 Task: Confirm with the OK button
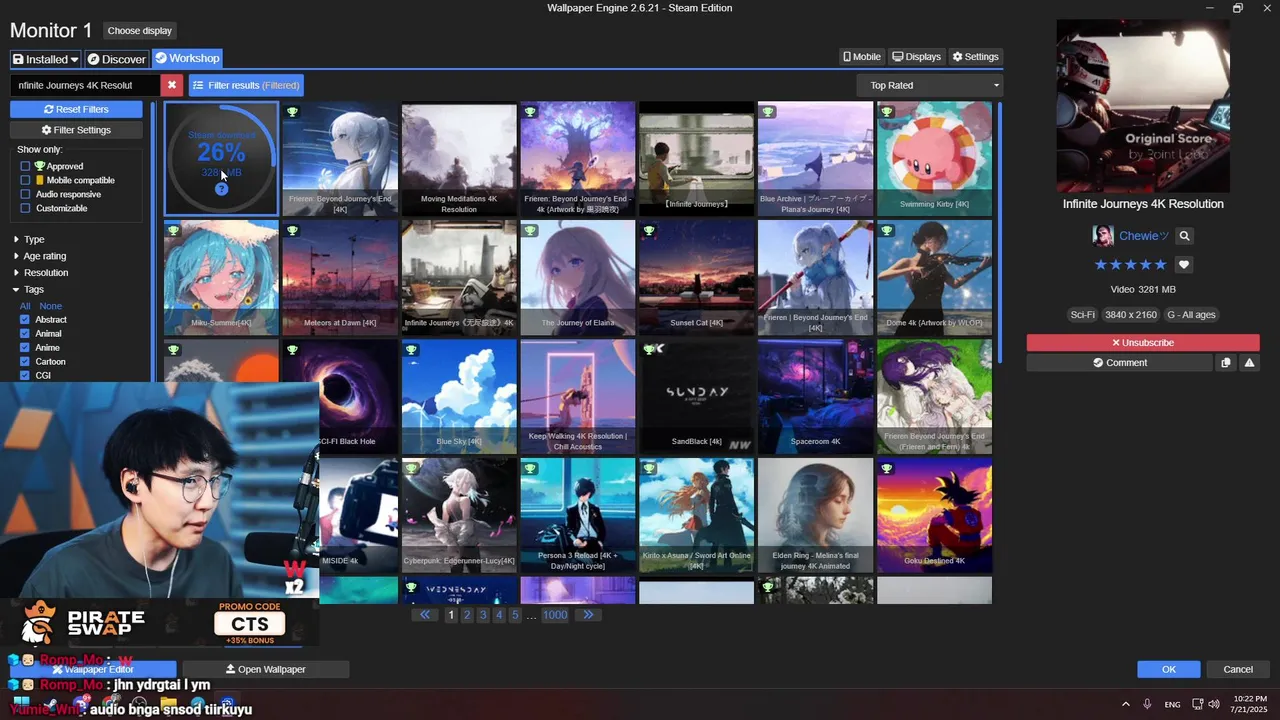click(1168, 669)
